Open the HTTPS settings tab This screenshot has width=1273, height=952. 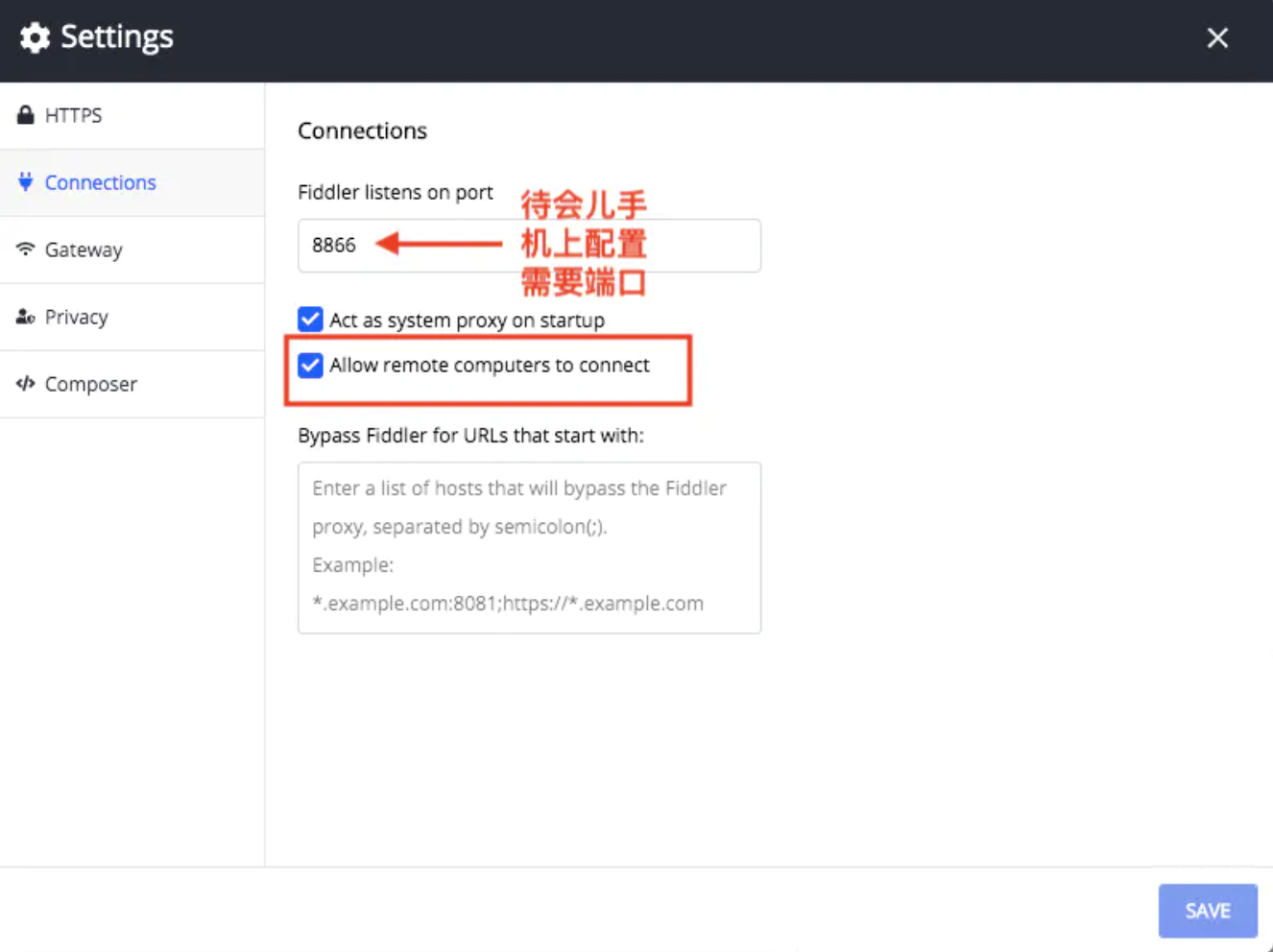click(132, 115)
